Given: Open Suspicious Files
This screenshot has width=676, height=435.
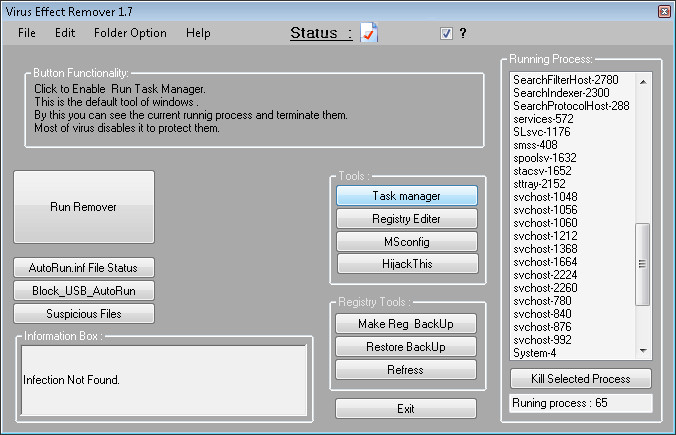Looking at the screenshot, I should 84,313.
